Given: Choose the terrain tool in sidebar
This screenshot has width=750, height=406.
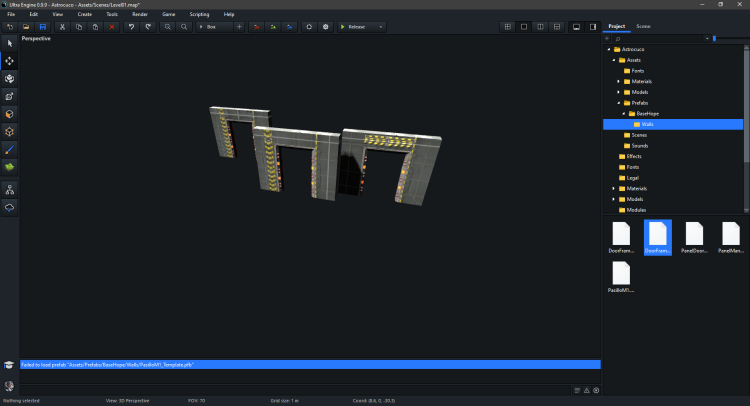Looking at the screenshot, I should point(9,166).
